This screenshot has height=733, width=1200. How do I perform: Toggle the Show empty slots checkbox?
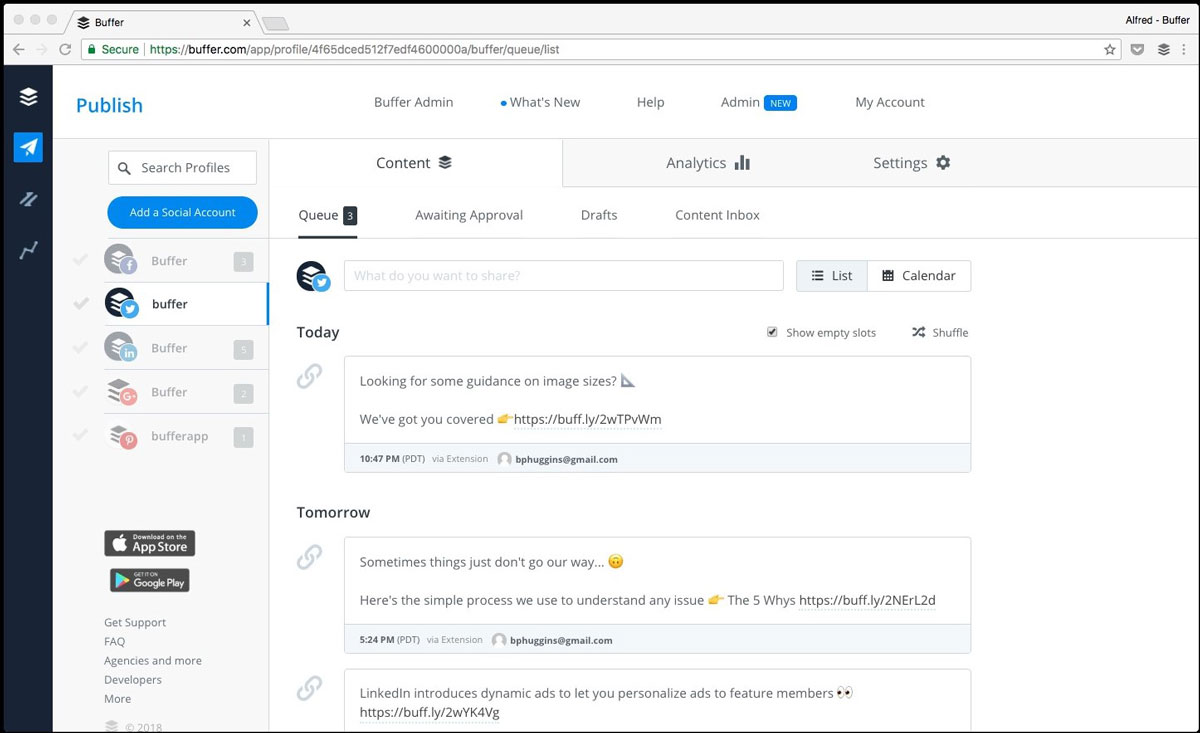click(x=772, y=332)
